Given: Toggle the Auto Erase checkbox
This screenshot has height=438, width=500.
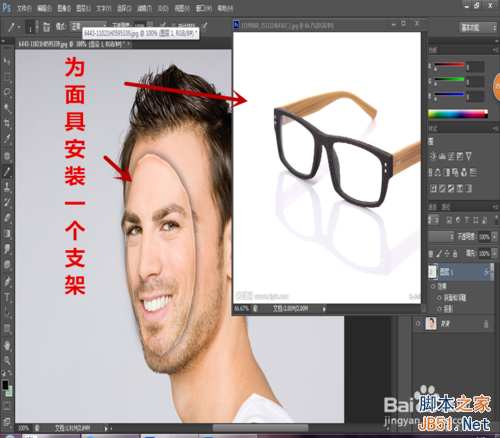Looking at the screenshot, I should tap(173, 26).
